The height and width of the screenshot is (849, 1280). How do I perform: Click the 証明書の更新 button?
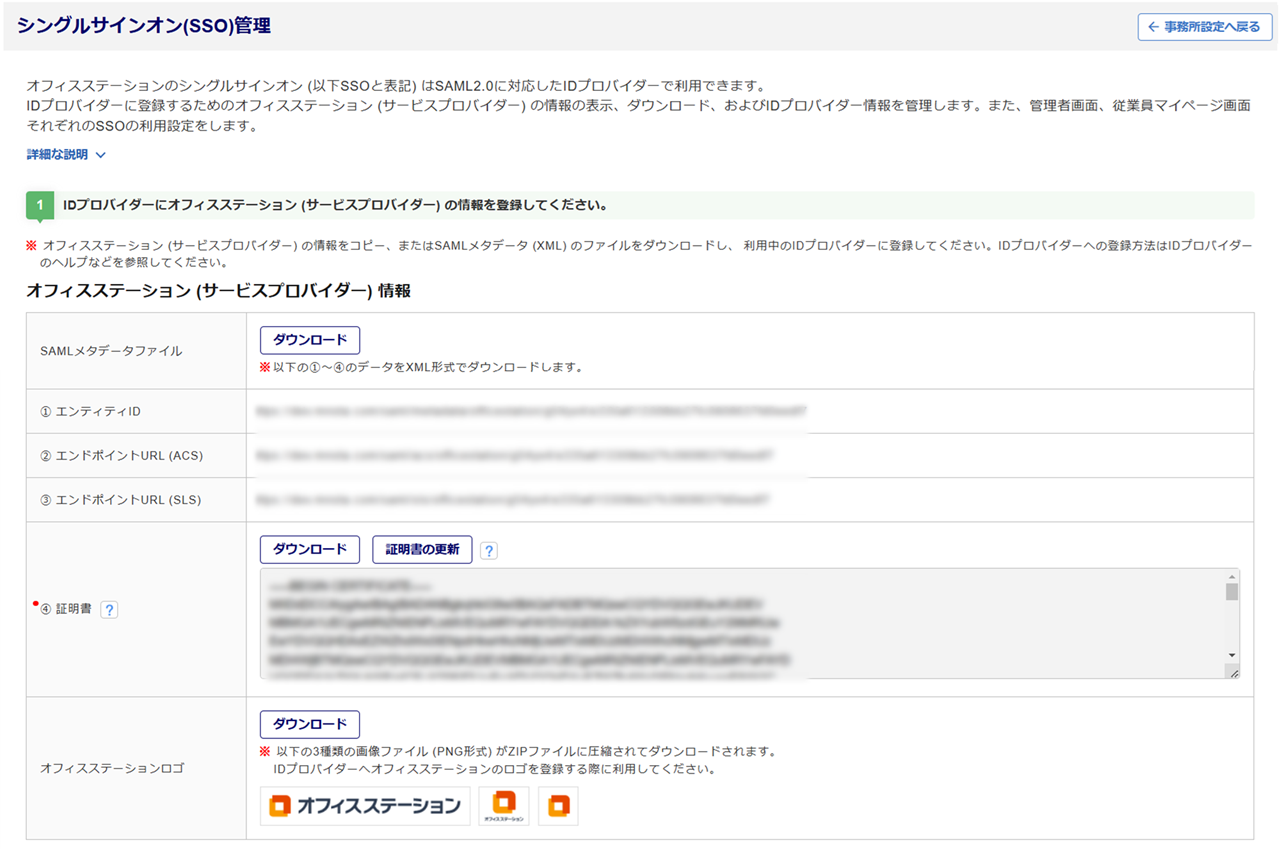[x=422, y=549]
